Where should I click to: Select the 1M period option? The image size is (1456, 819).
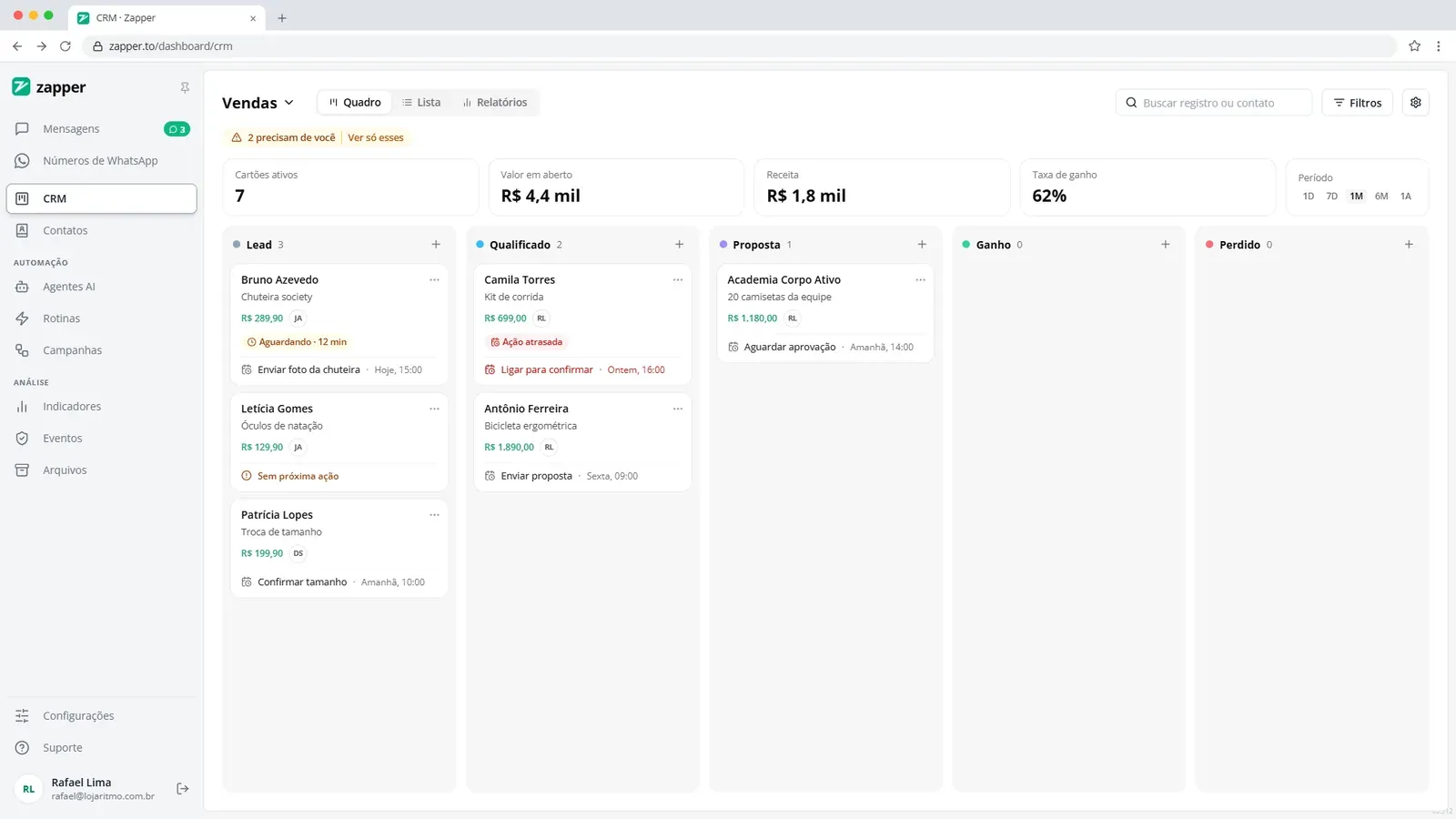[x=1357, y=197]
